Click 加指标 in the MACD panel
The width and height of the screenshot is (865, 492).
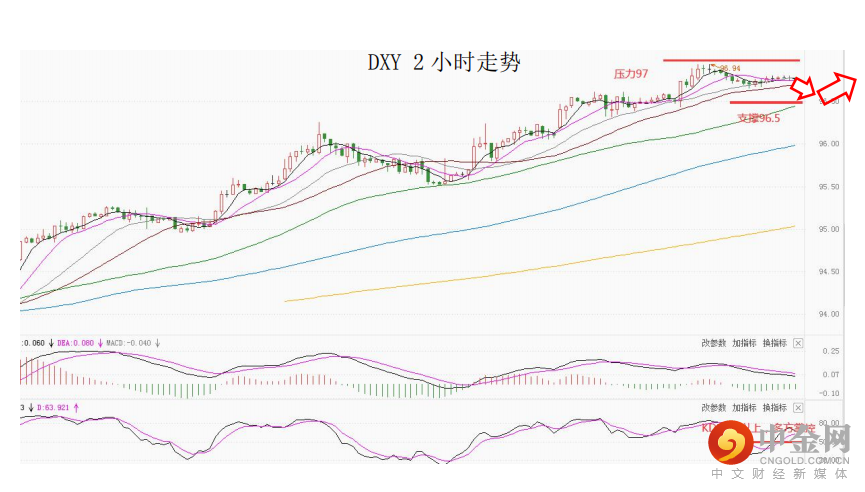point(744,343)
